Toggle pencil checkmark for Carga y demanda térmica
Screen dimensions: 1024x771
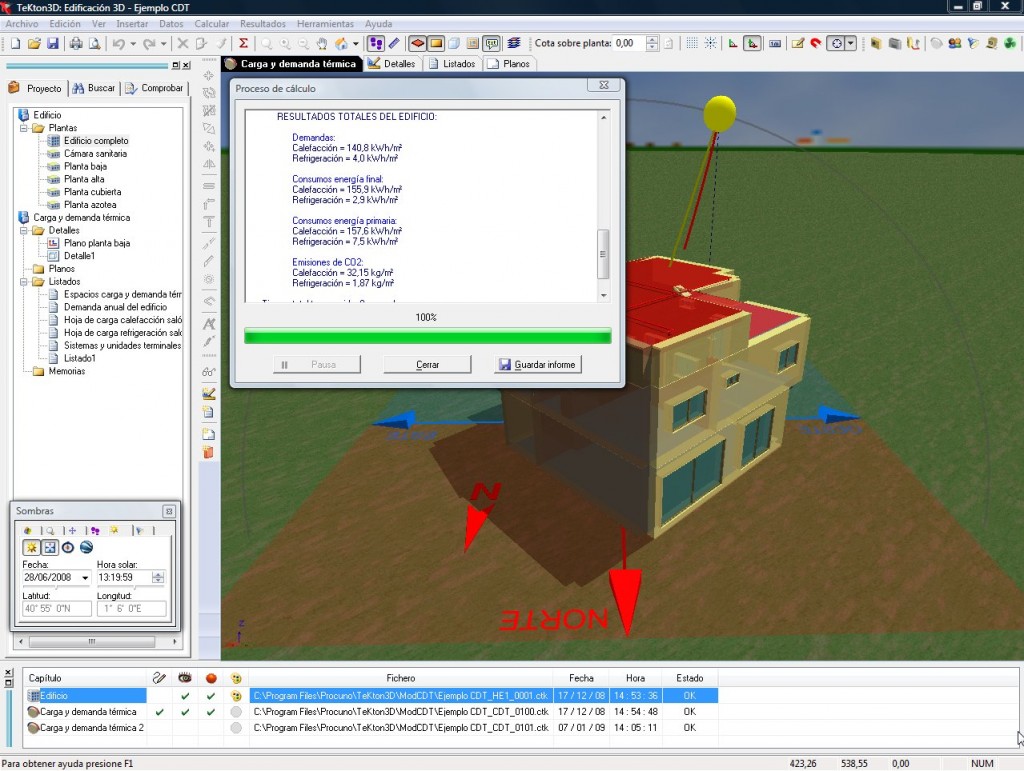point(159,712)
